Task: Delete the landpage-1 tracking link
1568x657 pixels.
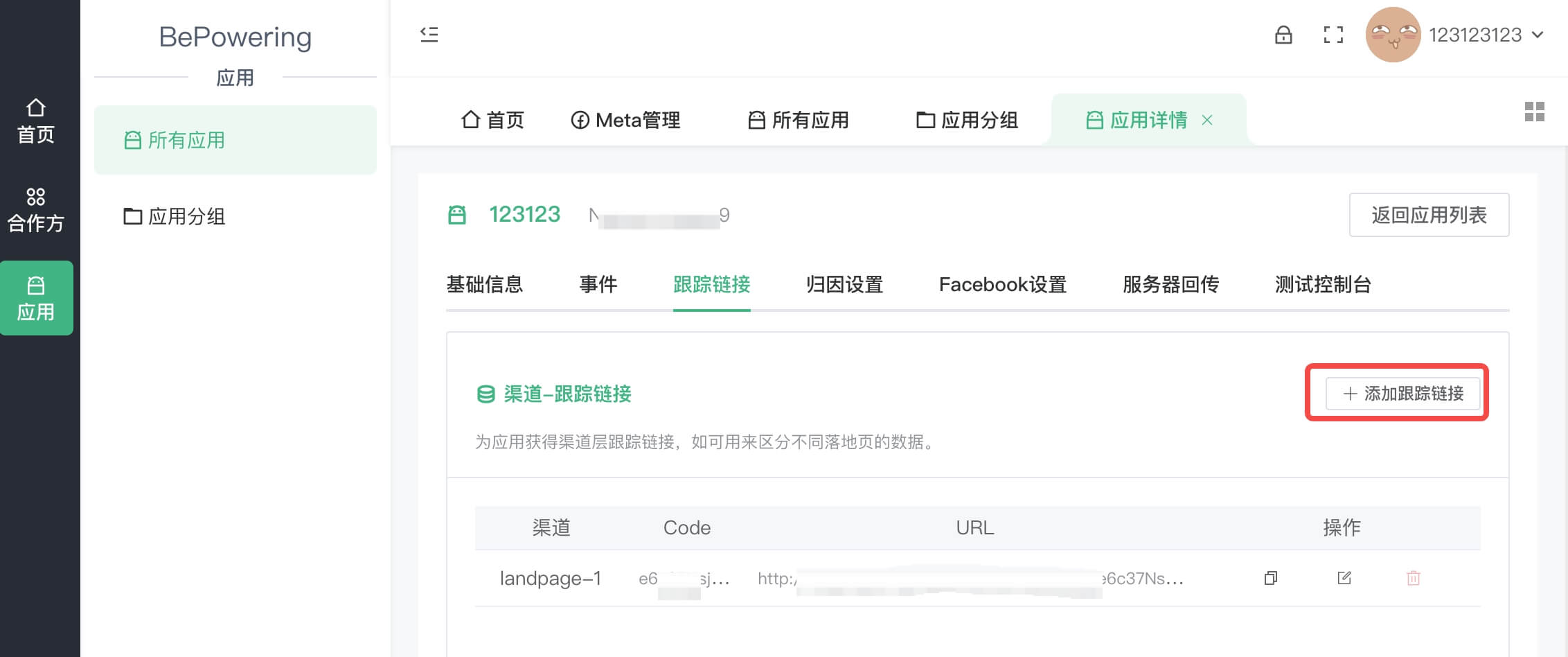Action: tap(1415, 578)
